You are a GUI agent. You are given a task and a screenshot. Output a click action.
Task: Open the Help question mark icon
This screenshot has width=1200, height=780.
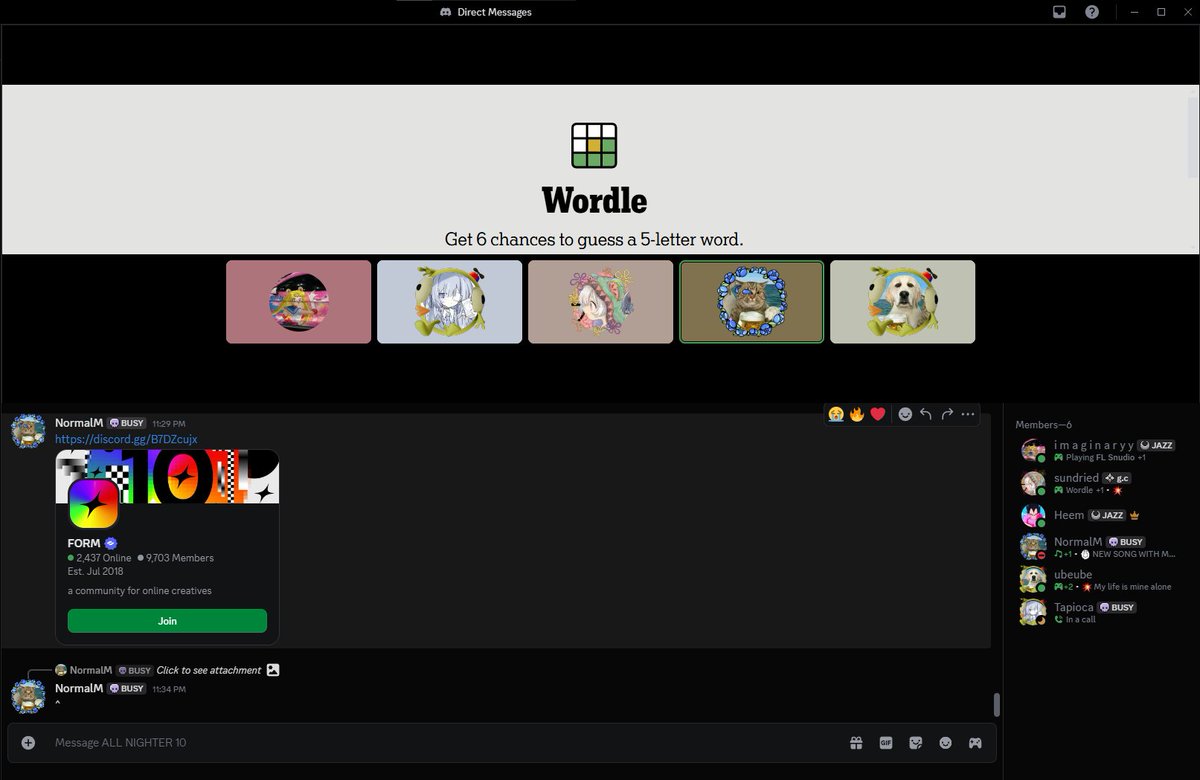click(1092, 12)
